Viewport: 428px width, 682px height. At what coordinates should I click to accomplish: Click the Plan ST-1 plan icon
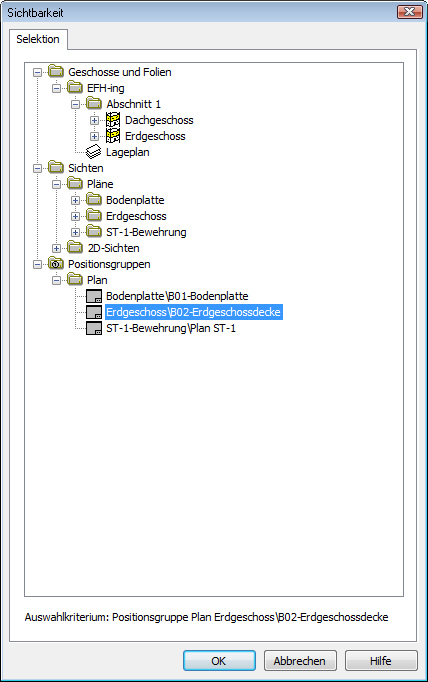point(94,328)
